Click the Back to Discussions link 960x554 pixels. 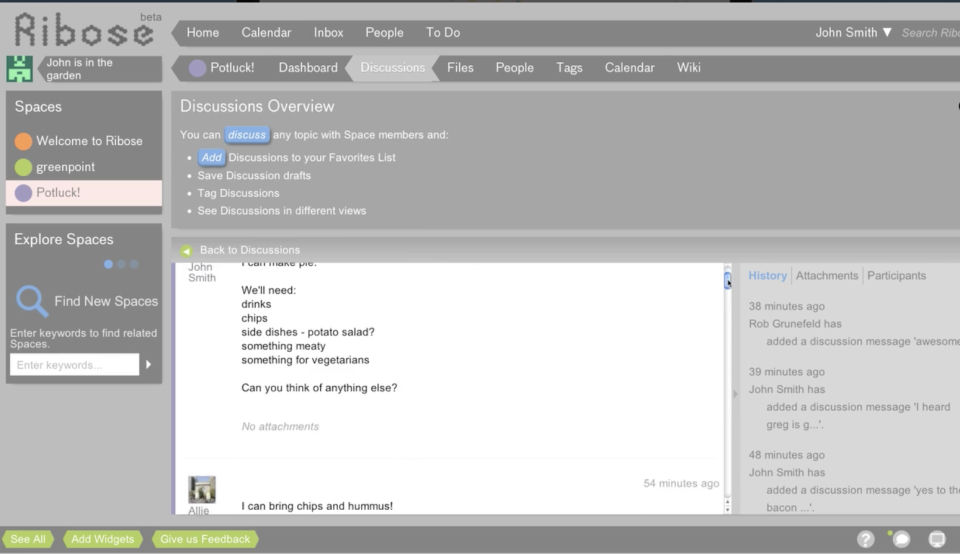250,250
